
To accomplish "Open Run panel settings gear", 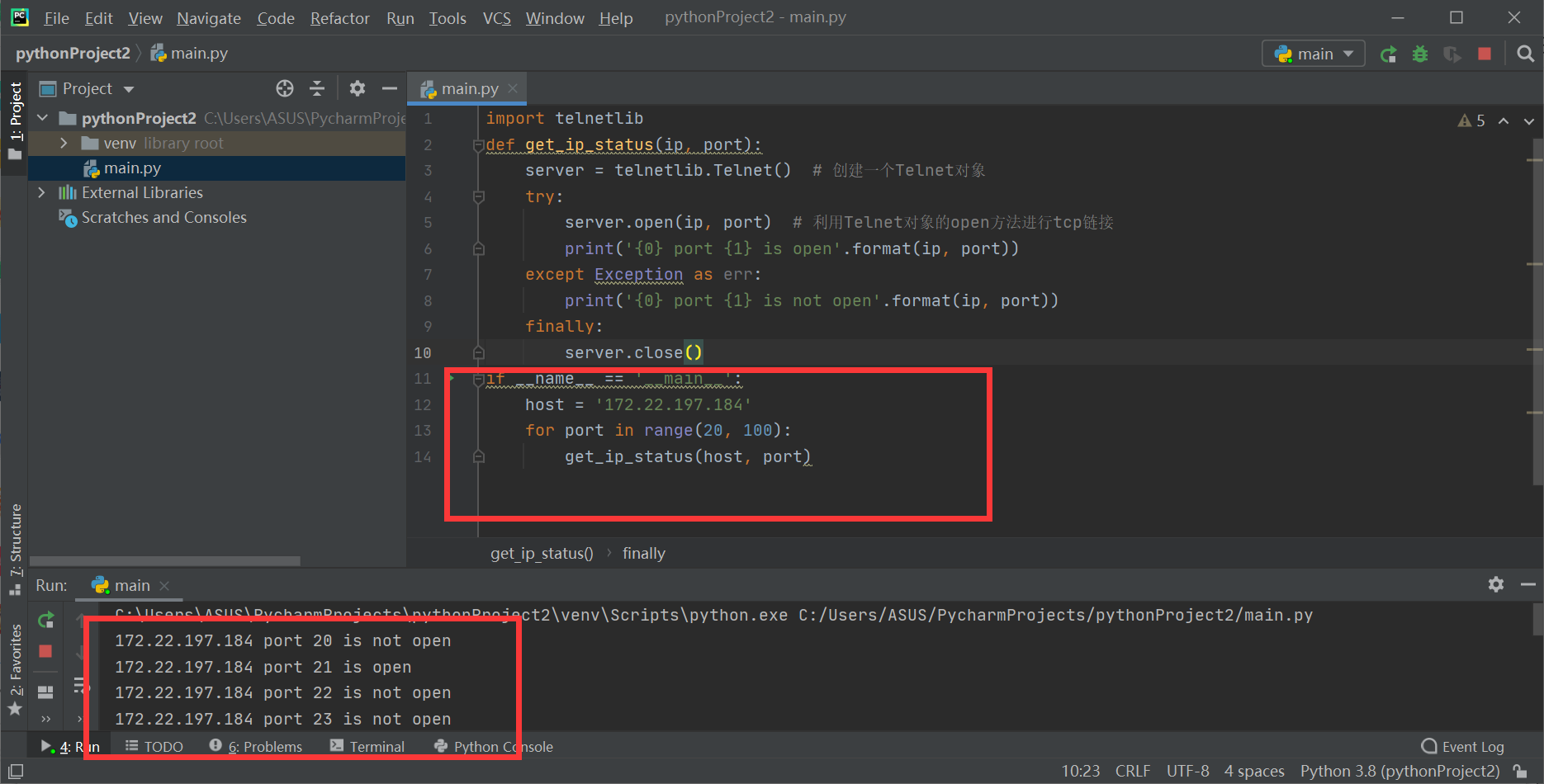I will point(1496,584).
